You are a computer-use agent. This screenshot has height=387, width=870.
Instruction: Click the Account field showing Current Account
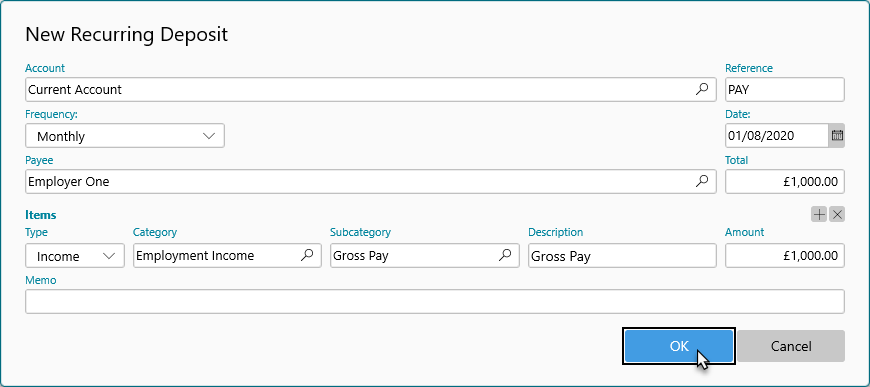coord(371,89)
